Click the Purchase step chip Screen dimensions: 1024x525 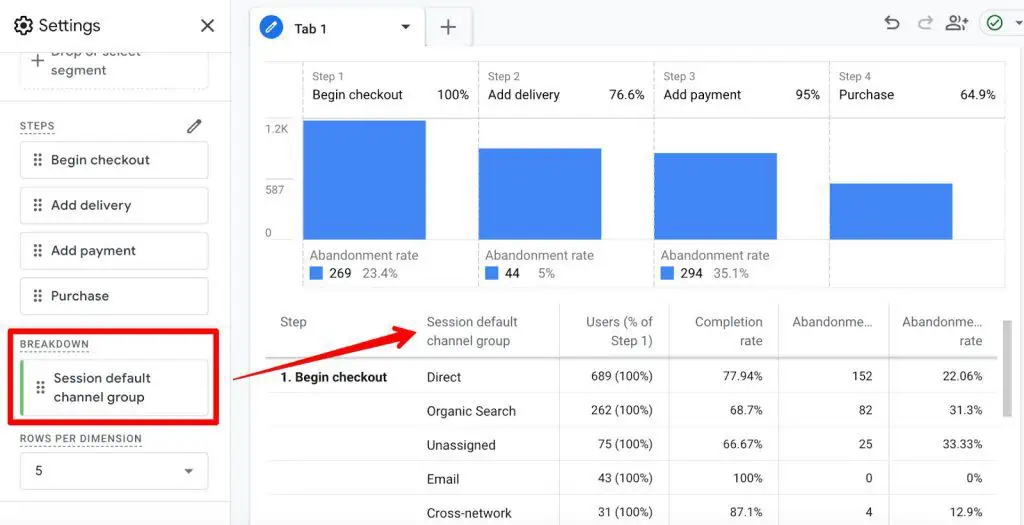[114, 296]
